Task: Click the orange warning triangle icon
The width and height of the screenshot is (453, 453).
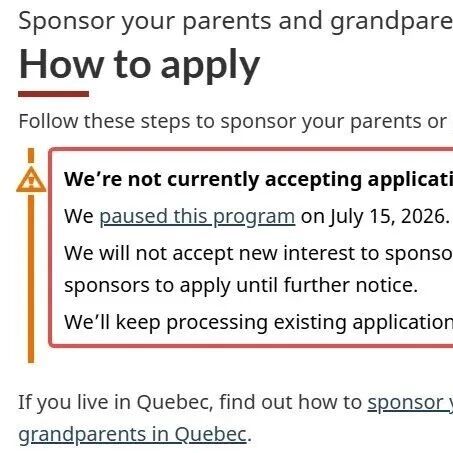Action: (31, 179)
